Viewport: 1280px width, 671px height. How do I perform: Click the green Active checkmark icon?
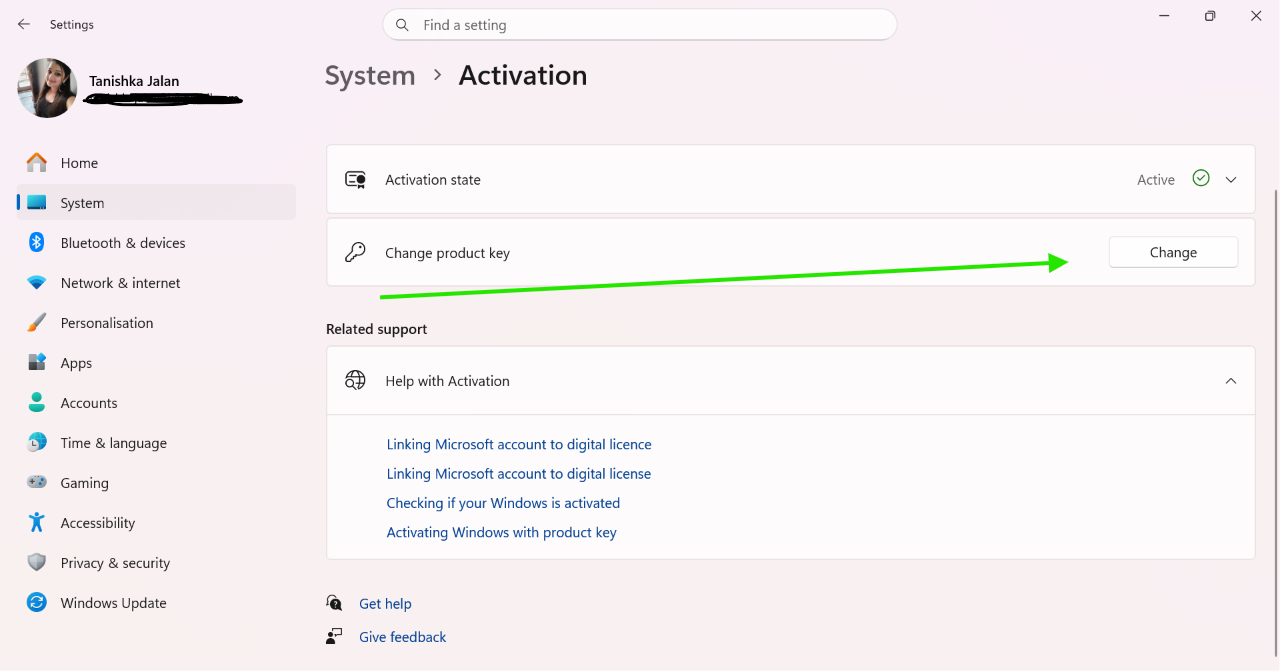[x=1201, y=179]
